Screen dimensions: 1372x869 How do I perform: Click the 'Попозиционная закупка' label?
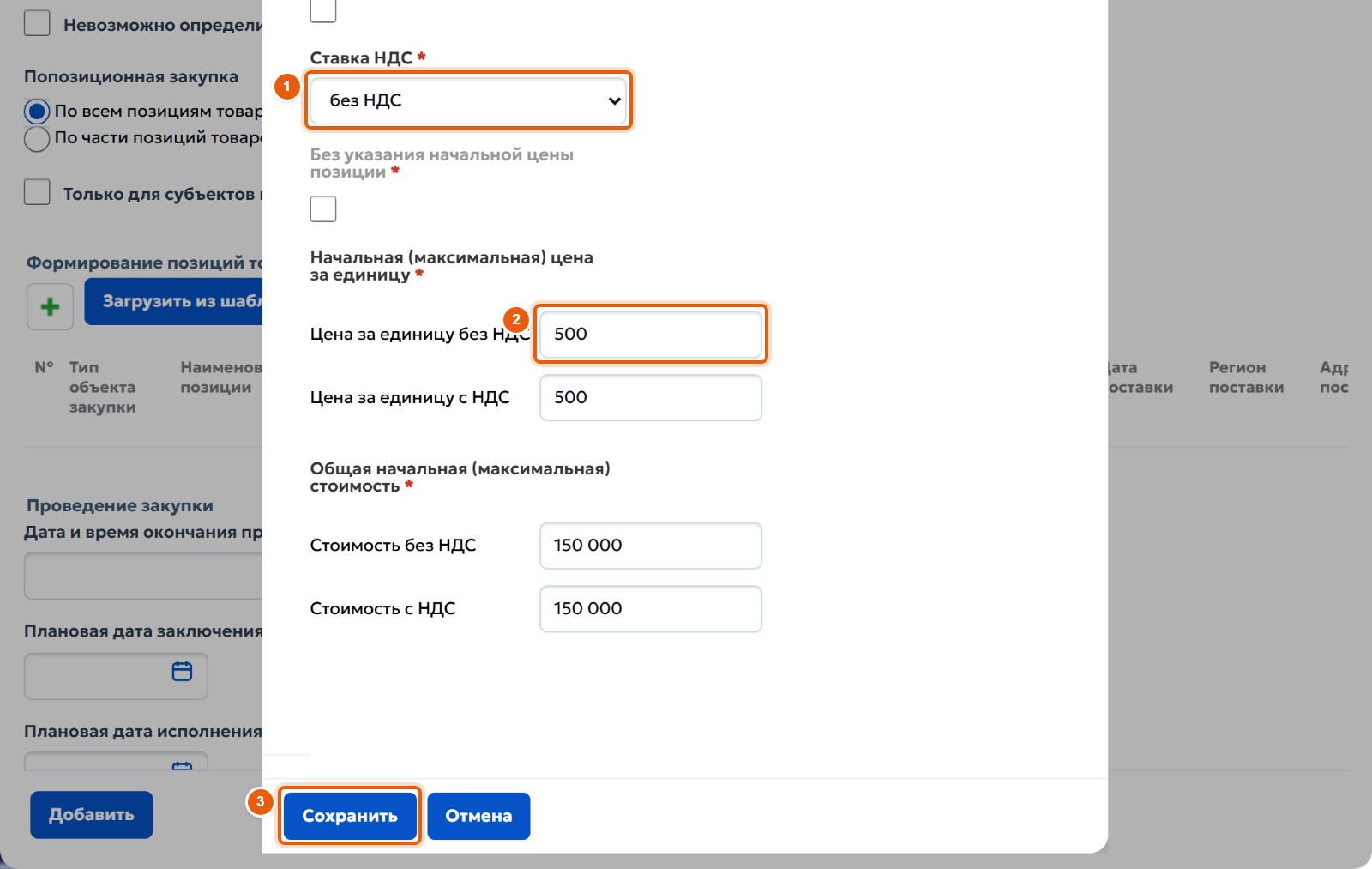click(x=131, y=76)
